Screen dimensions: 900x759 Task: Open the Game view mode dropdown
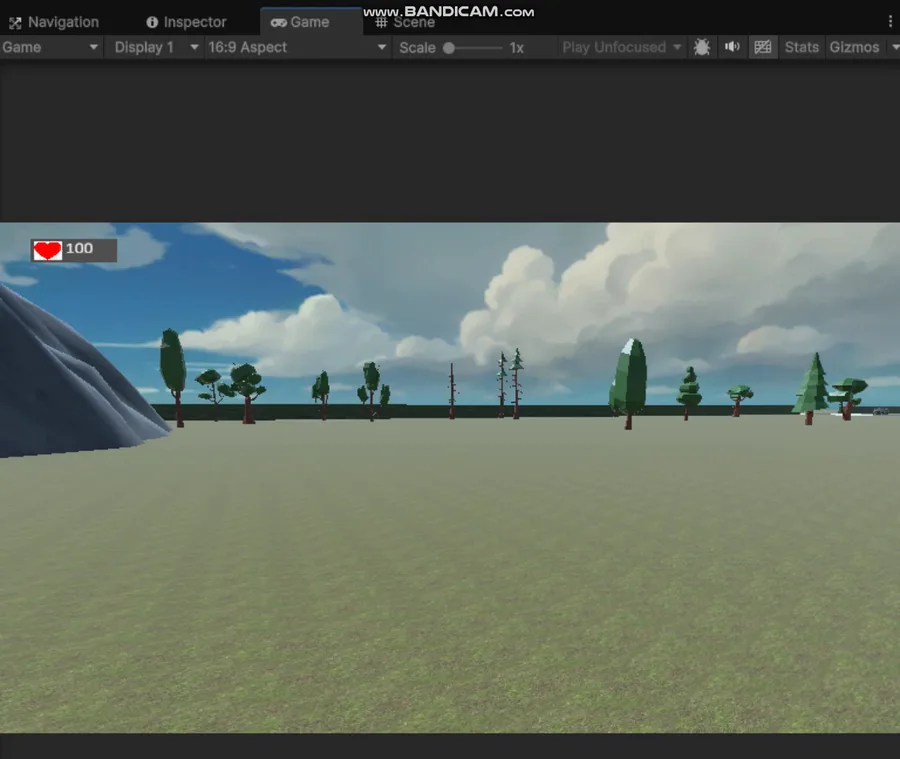tap(51, 47)
